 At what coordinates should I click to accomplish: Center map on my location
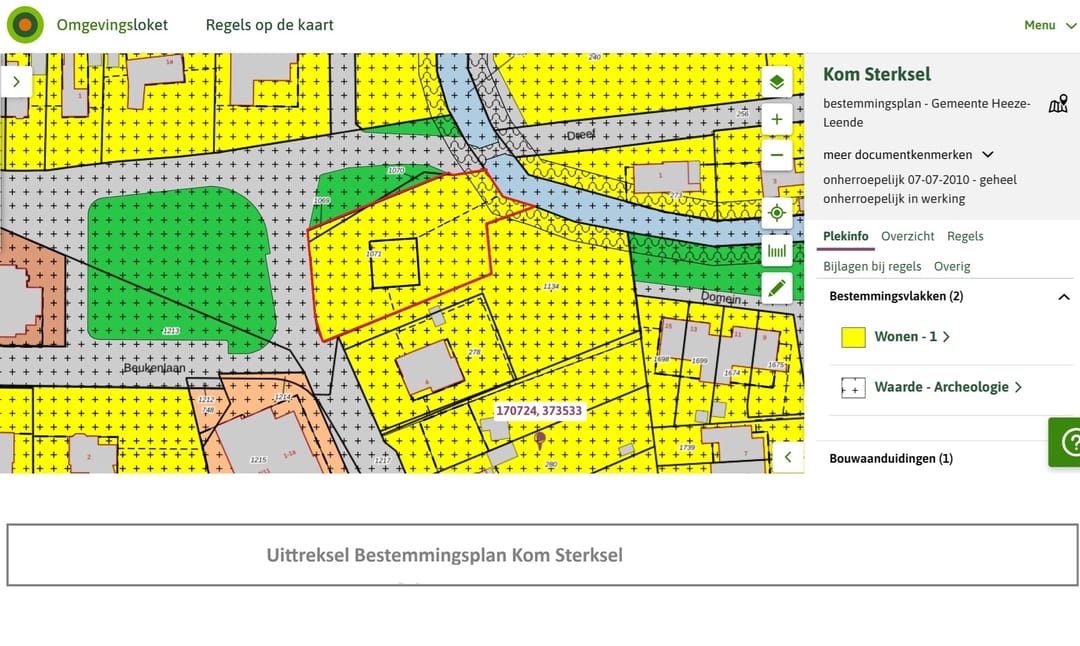(777, 212)
